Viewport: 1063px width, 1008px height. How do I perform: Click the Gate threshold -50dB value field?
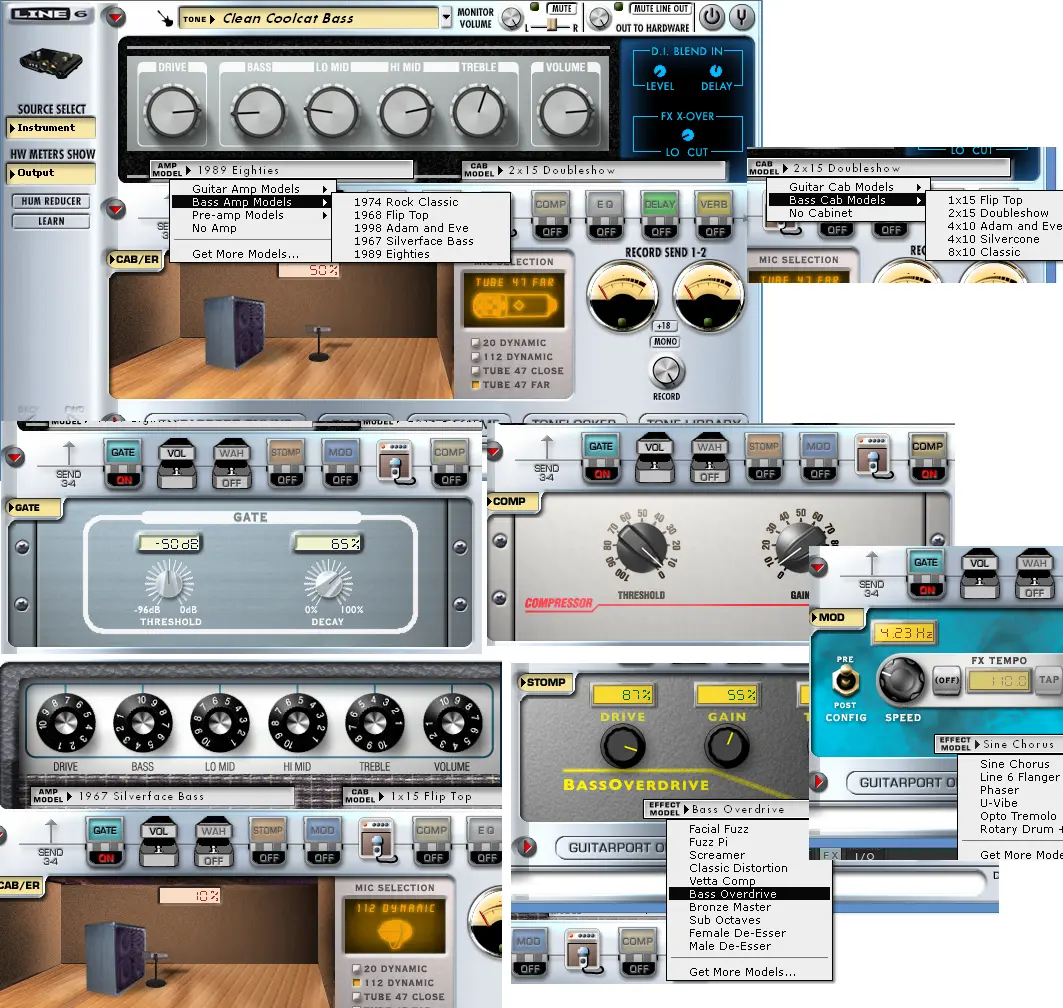tap(169, 544)
